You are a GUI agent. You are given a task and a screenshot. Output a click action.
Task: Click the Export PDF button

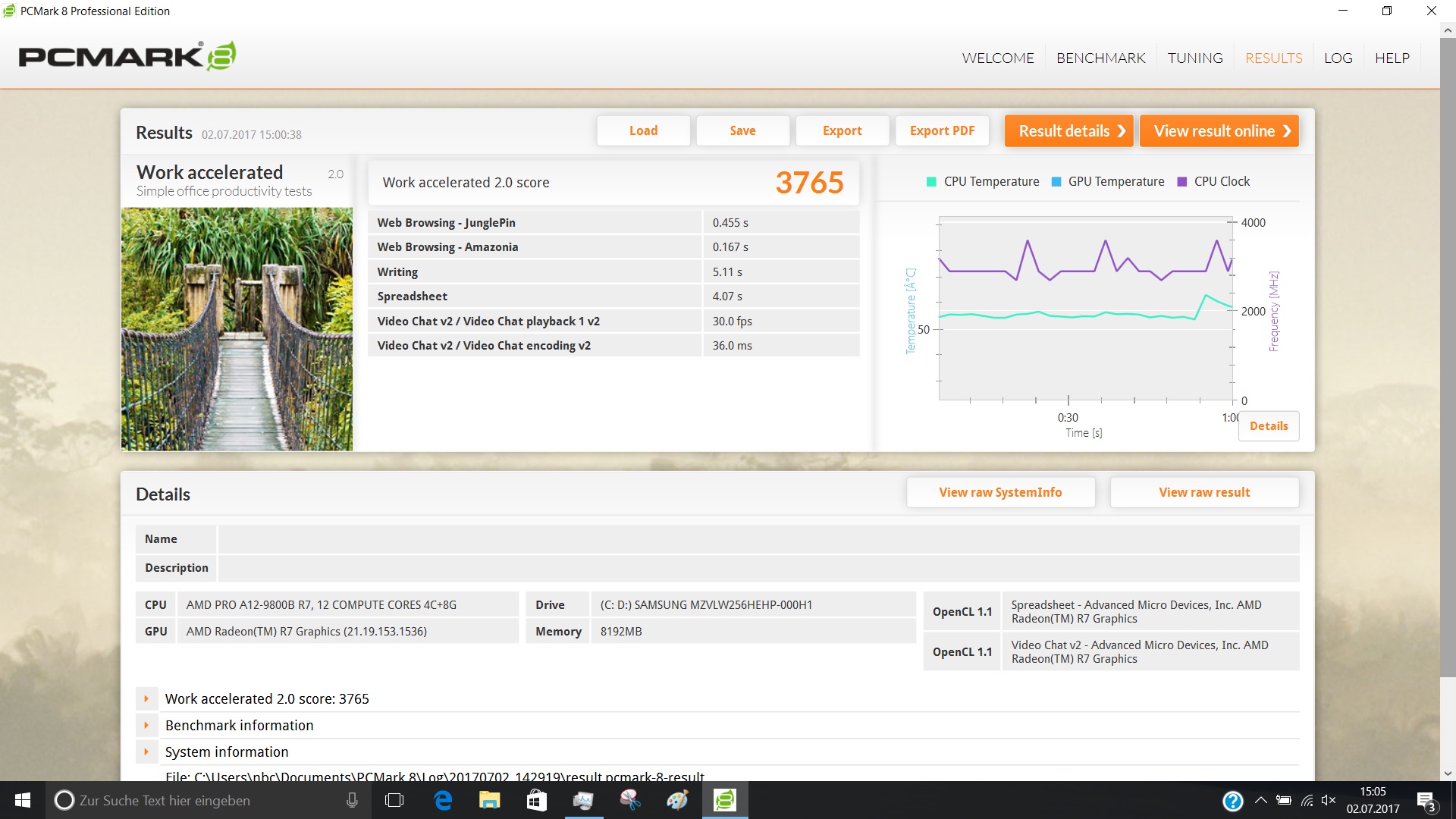coord(942,131)
